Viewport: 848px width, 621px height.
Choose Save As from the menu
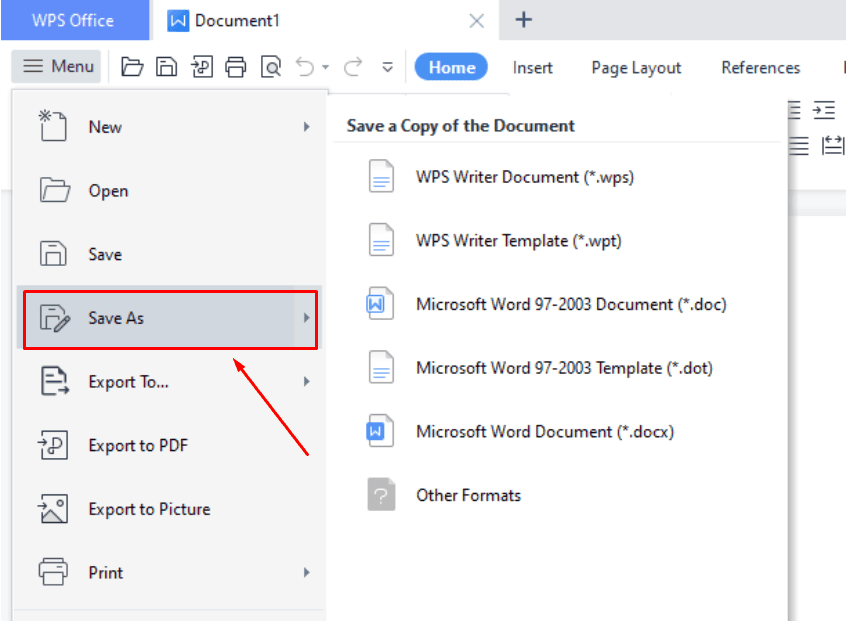pyautogui.click(x=170, y=319)
